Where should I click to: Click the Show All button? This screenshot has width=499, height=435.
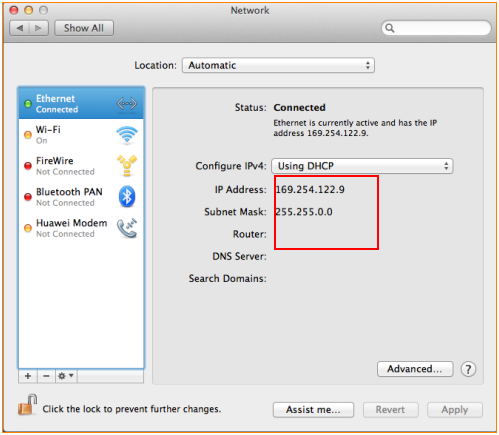84,28
